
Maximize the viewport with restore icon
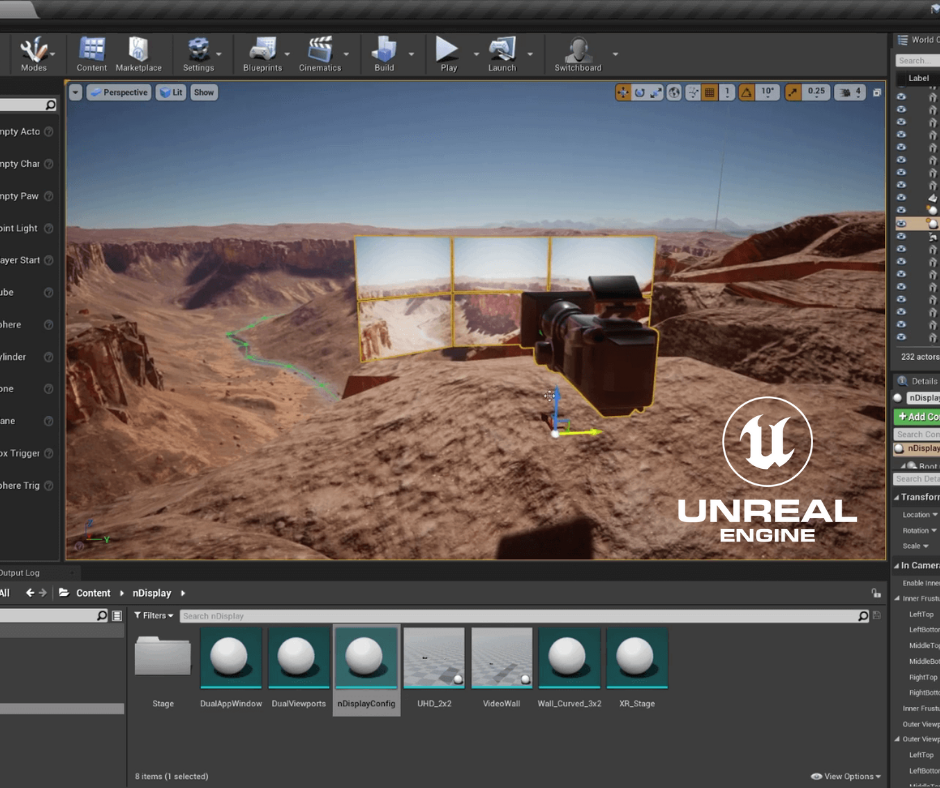click(x=877, y=92)
